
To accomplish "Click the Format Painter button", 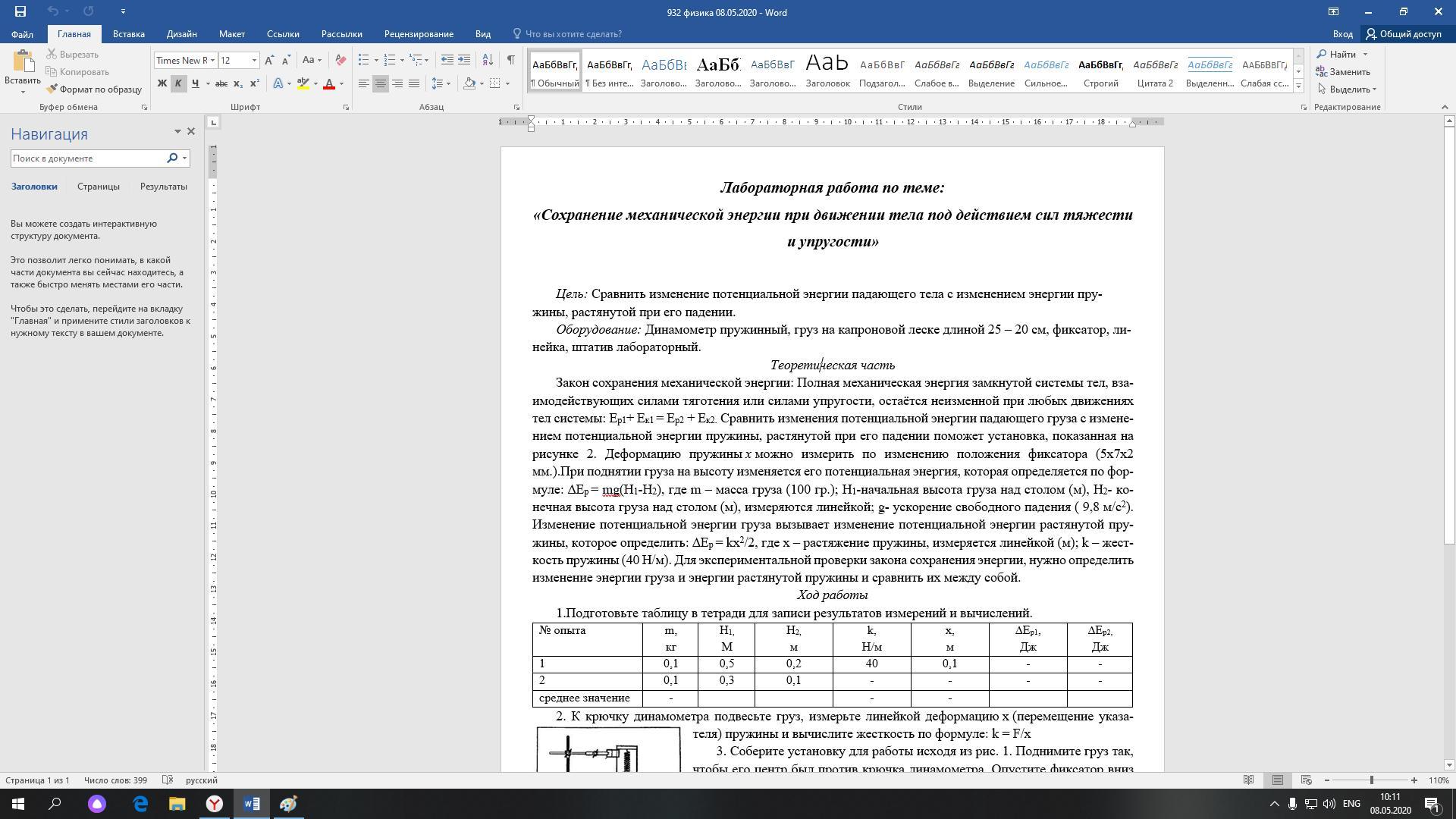I will (94, 89).
